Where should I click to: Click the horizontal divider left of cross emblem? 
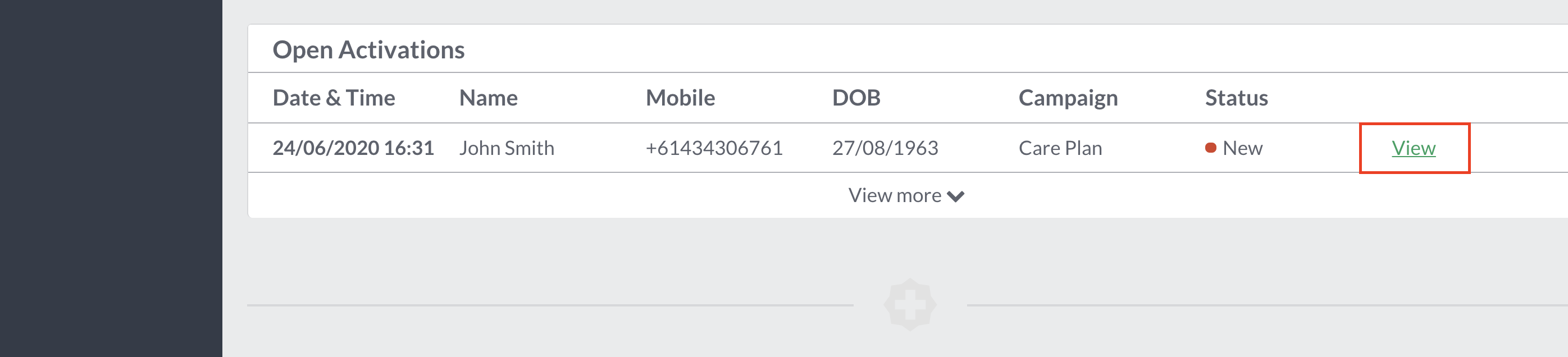[x=550, y=305]
